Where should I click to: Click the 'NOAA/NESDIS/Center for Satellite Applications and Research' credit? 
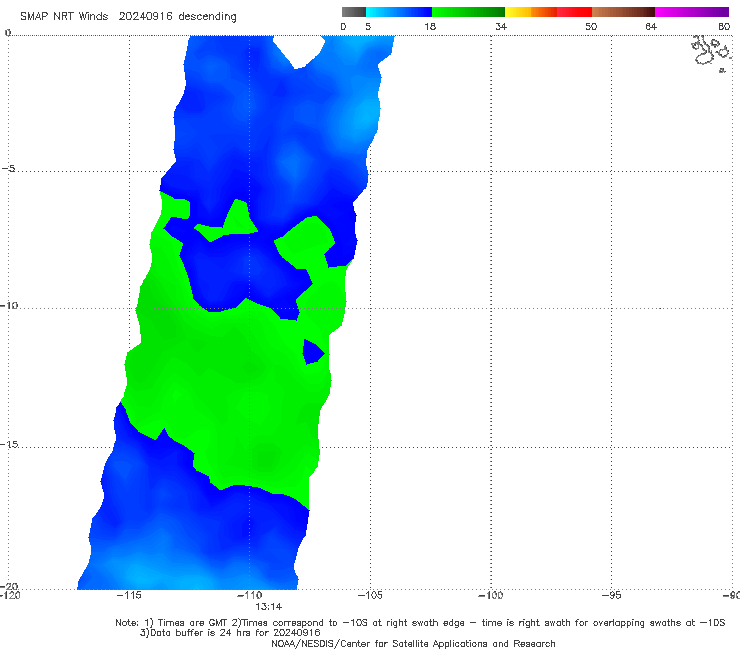point(413,643)
